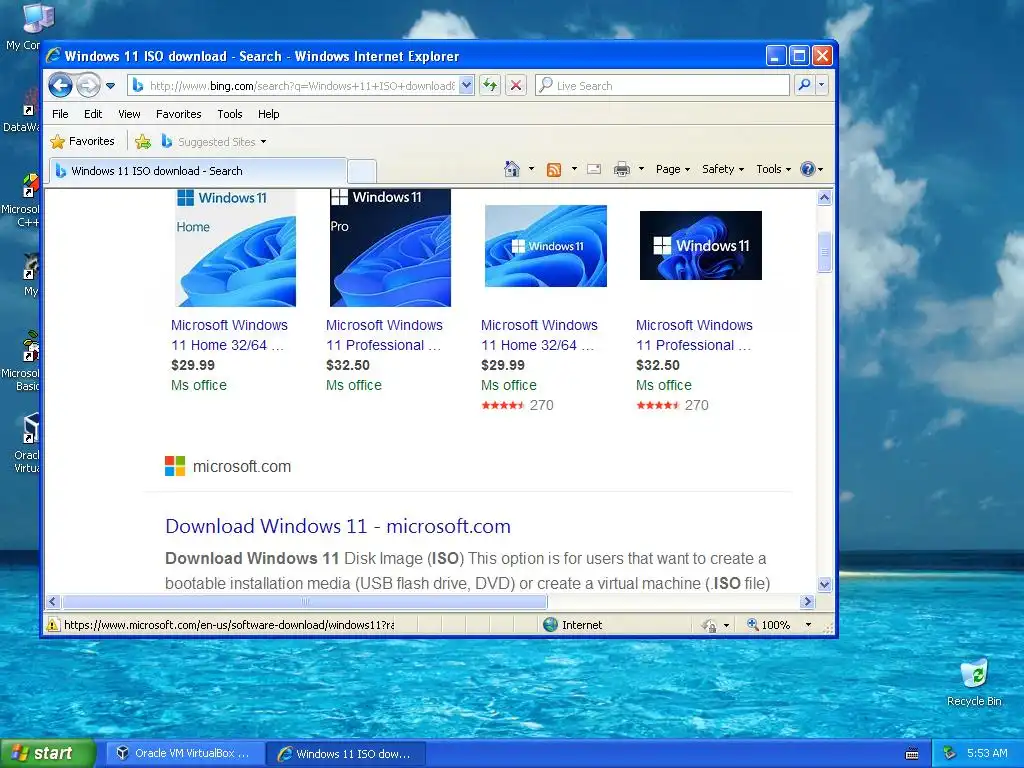This screenshot has height=768, width=1024.
Task: Open the Tools command bar dropdown
Action: 773,169
